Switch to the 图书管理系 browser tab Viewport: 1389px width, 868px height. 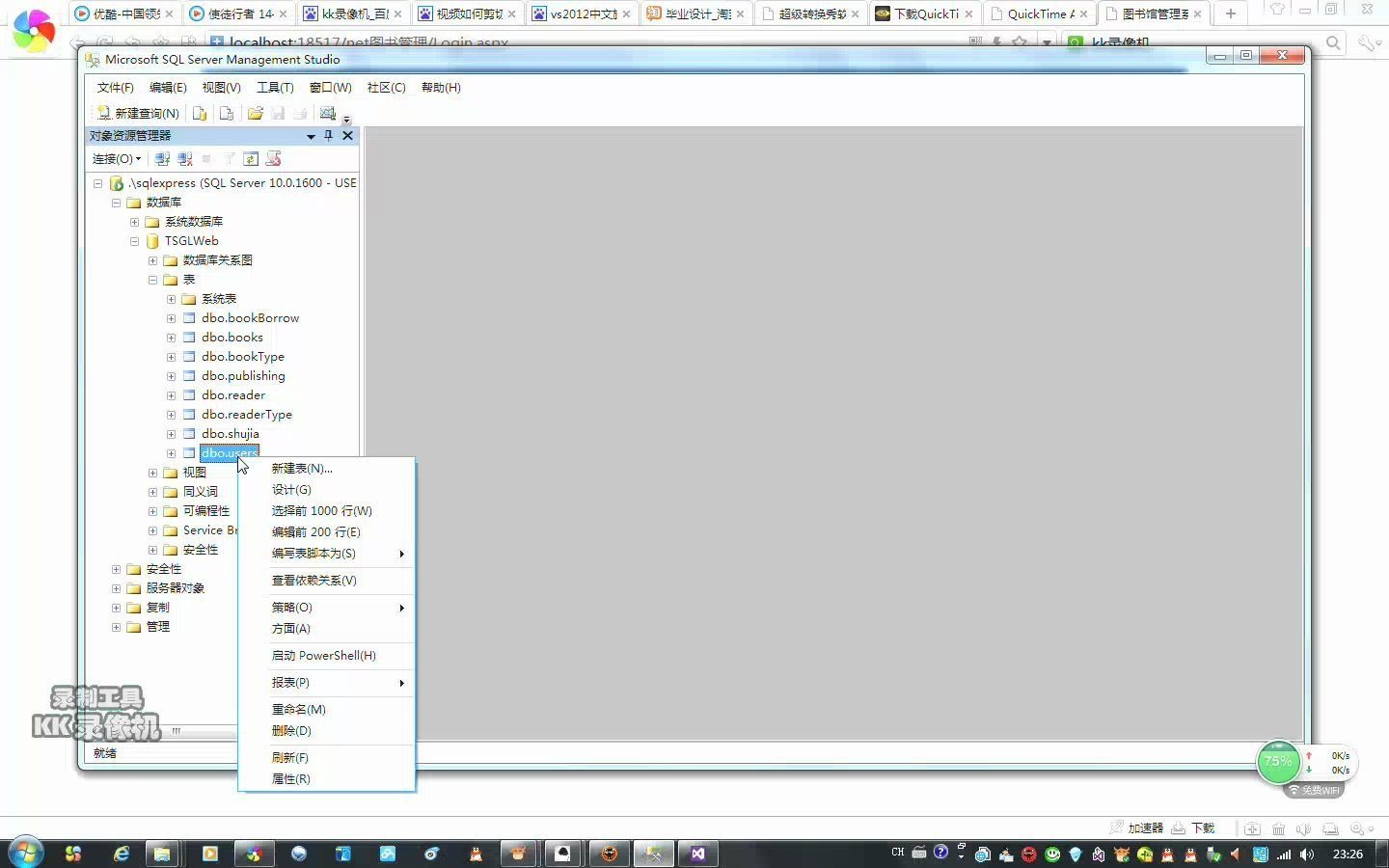coord(1155,14)
